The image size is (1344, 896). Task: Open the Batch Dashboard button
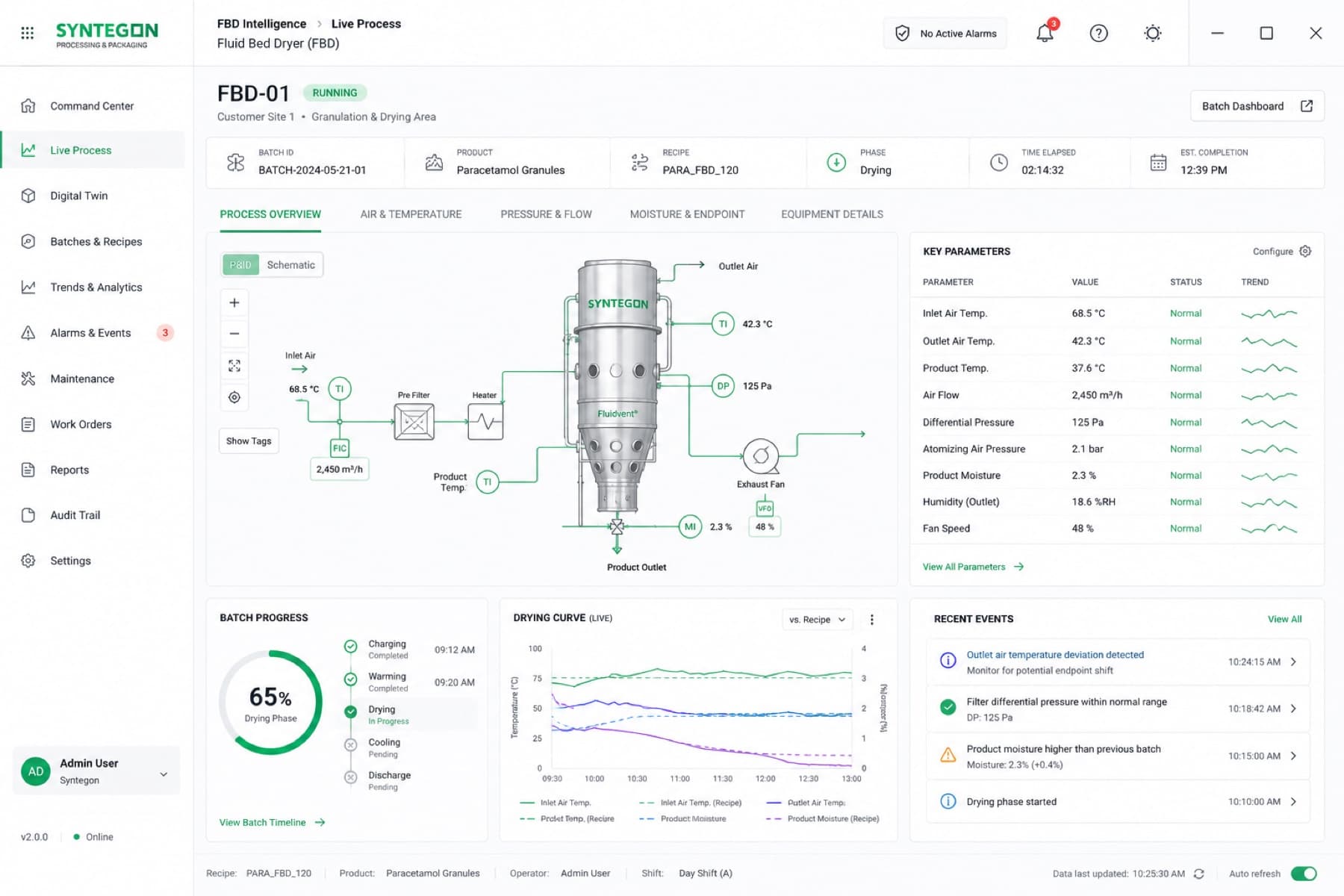click(x=1257, y=106)
